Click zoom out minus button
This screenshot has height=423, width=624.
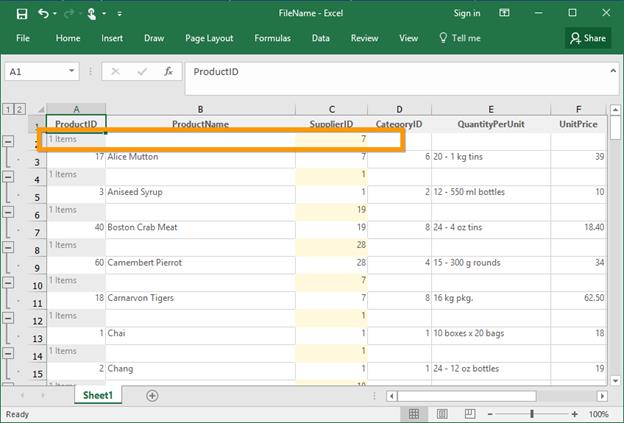(x=490, y=414)
